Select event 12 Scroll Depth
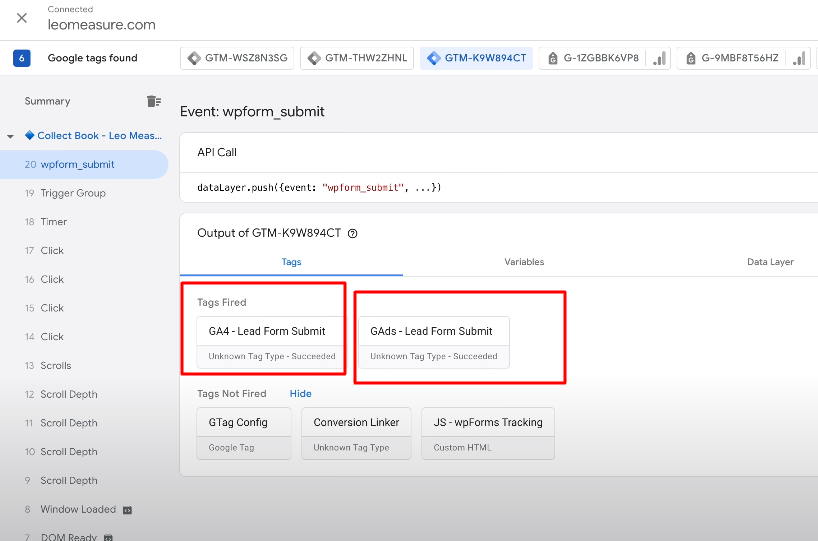Image resolution: width=818 pixels, height=541 pixels. tap(83, 394)
